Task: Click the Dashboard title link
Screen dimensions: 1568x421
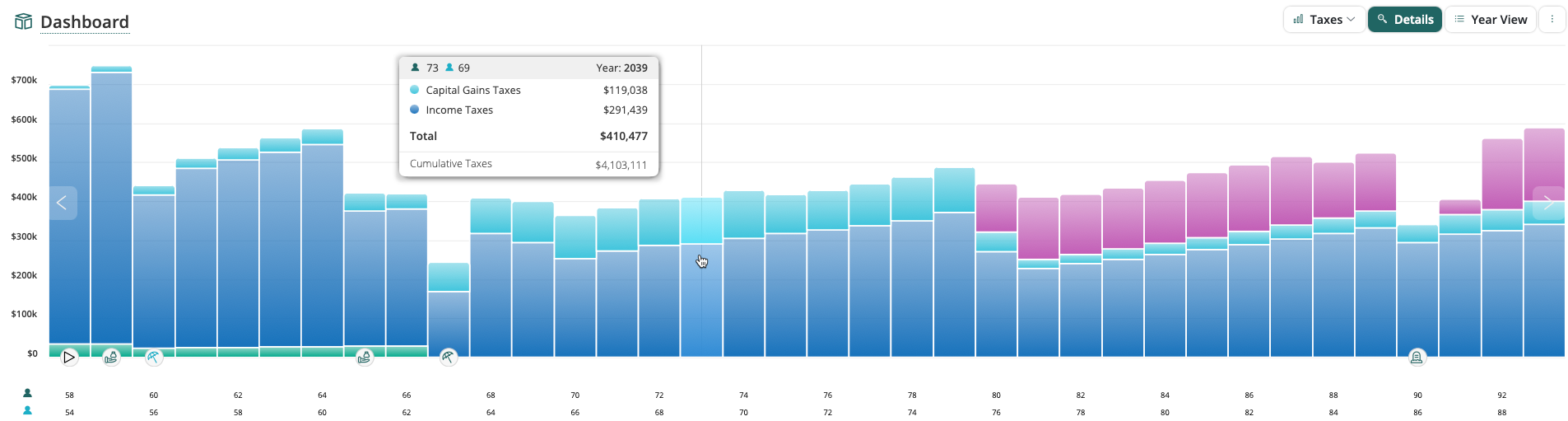Action: click(x=85, y=22)
